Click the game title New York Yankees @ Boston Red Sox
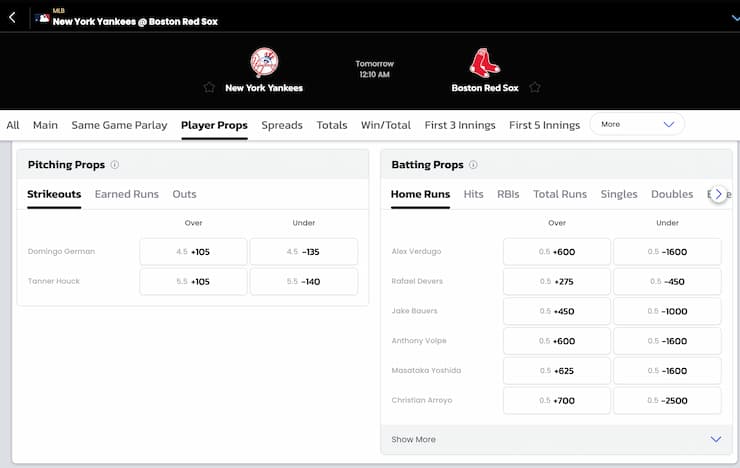Viewport: 740px width, 468px height. tap(135, 21)
